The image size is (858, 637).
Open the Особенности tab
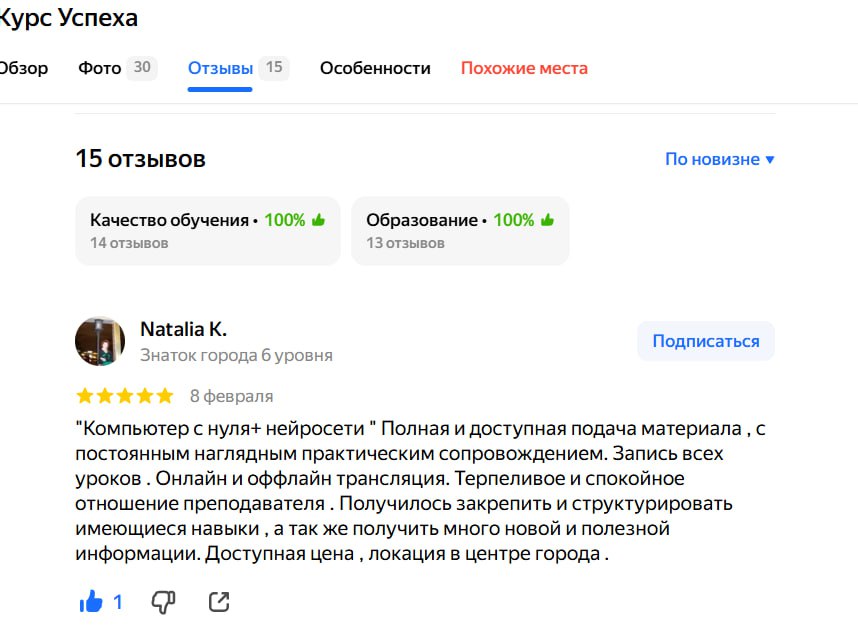point(375,68)
